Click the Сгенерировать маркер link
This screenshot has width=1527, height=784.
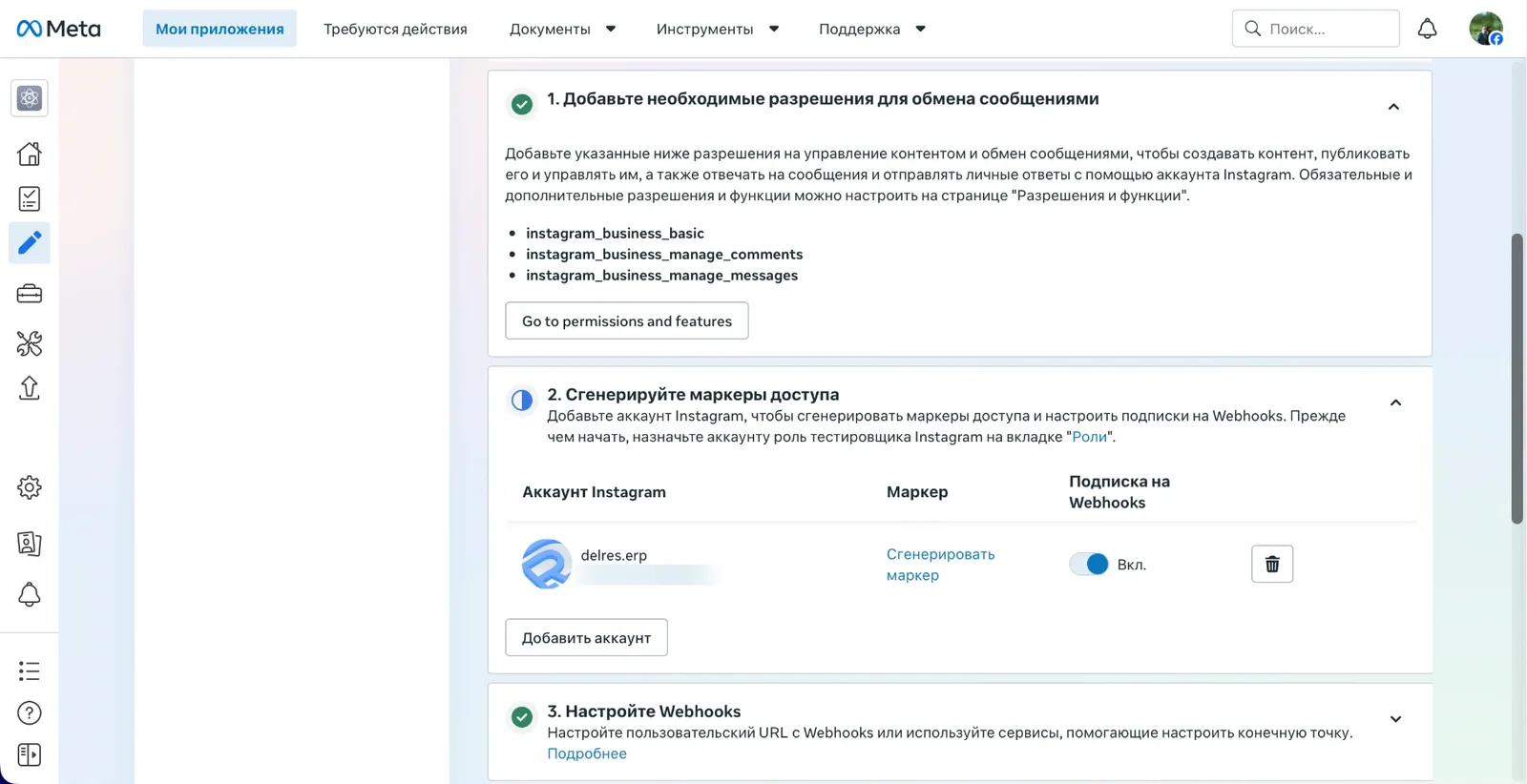(x=940, y=565)
